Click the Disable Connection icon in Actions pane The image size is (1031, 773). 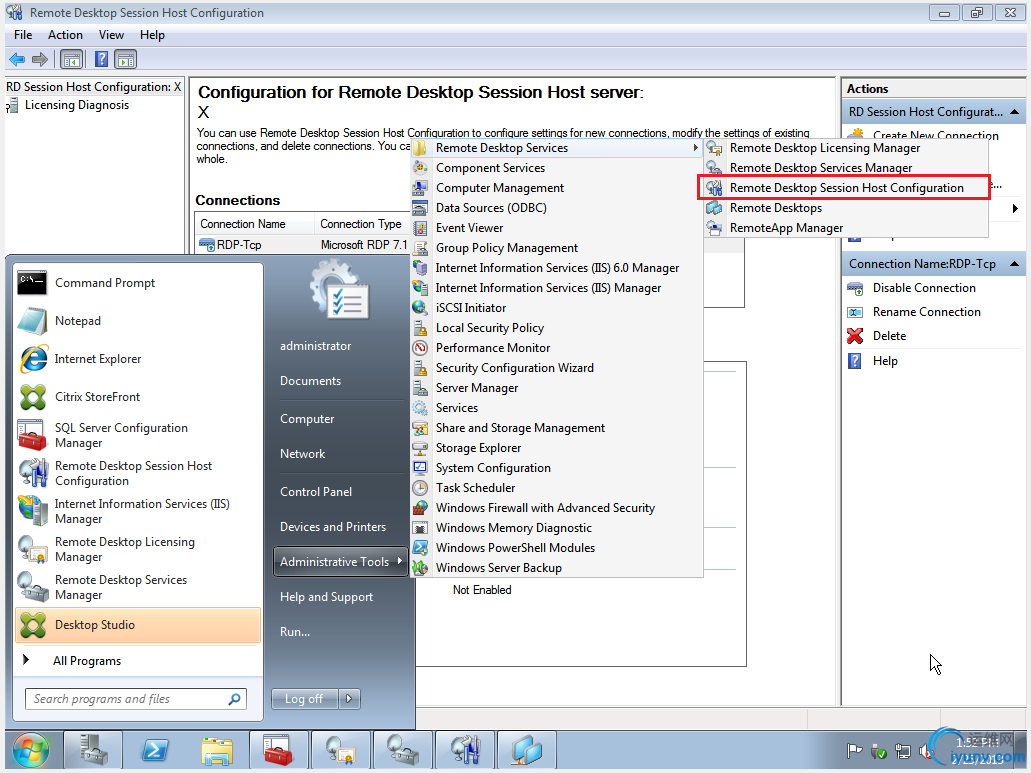point(855,288)
